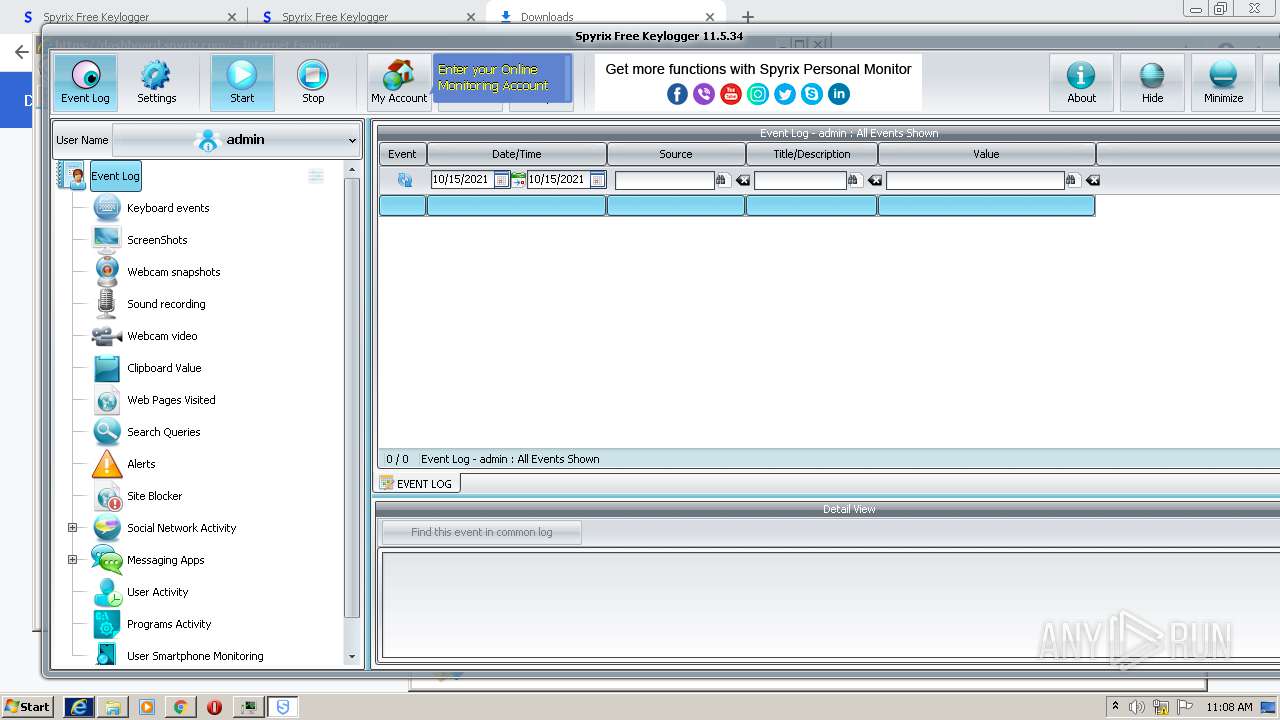Select Programs Activity in the tree
Image resolution: width=1280 pixels, height=720 pixels.
coord(169,624)
